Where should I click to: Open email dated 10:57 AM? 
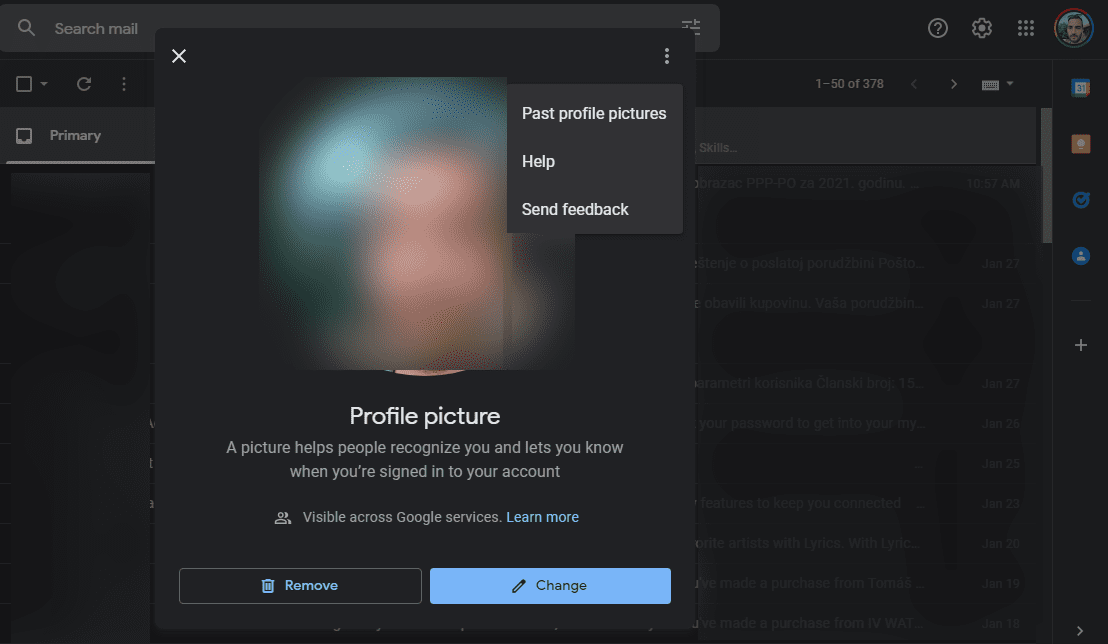point(866,184)
